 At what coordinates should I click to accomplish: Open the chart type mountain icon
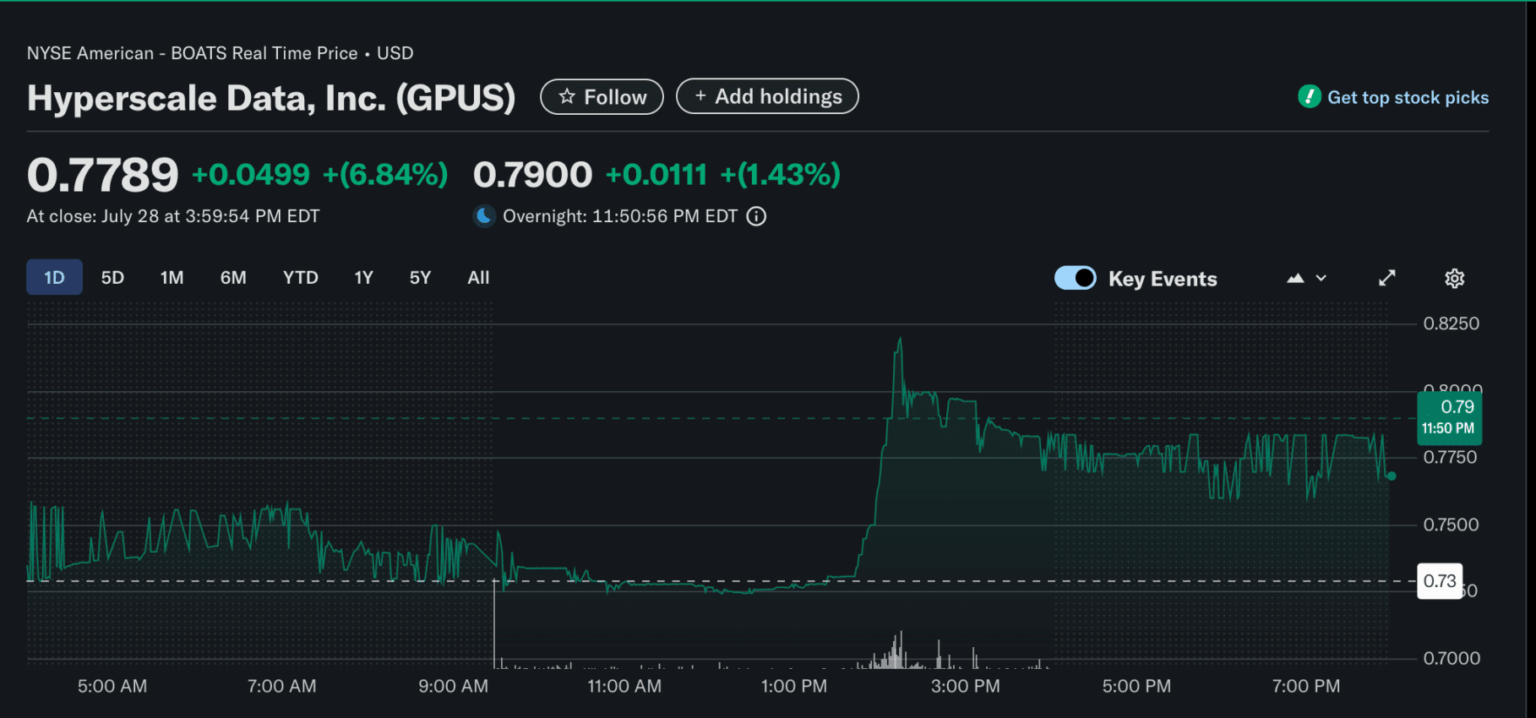coord(1295,278)
